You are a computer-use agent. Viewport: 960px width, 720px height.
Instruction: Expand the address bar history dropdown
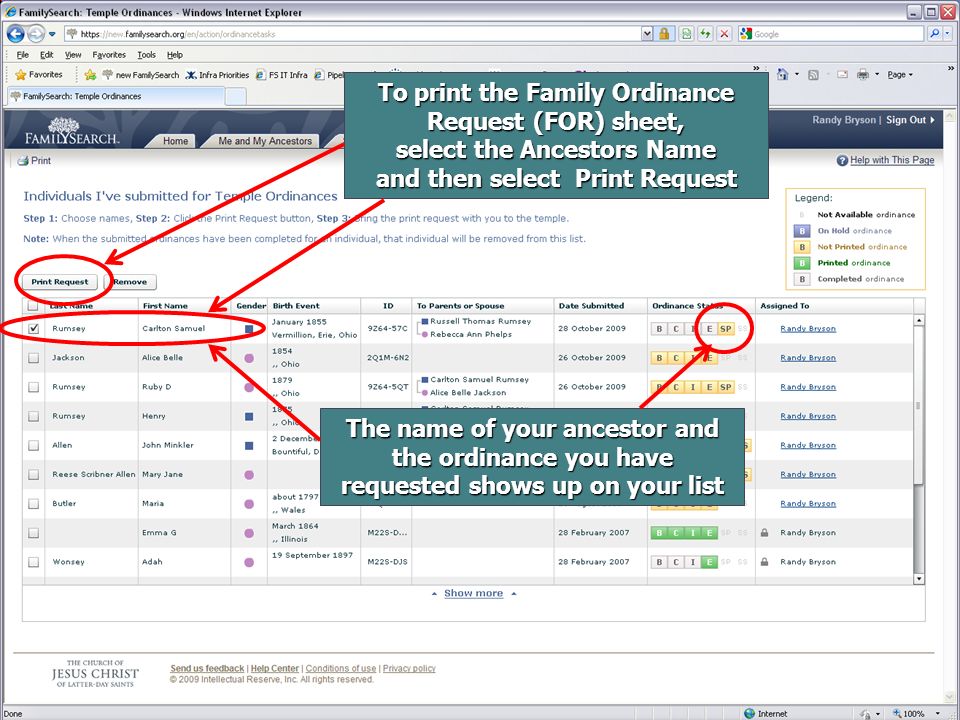(x=647, y=34)
